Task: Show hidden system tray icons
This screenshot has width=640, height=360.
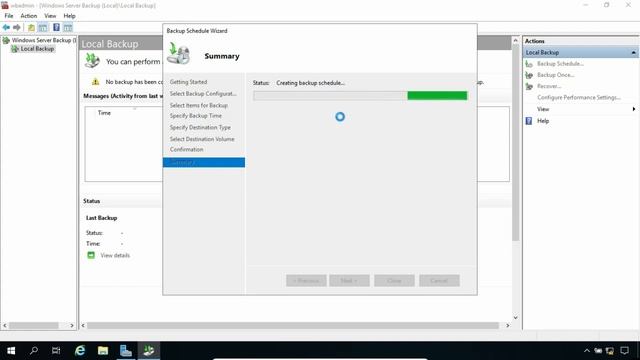Action: [x=587, y=351]
